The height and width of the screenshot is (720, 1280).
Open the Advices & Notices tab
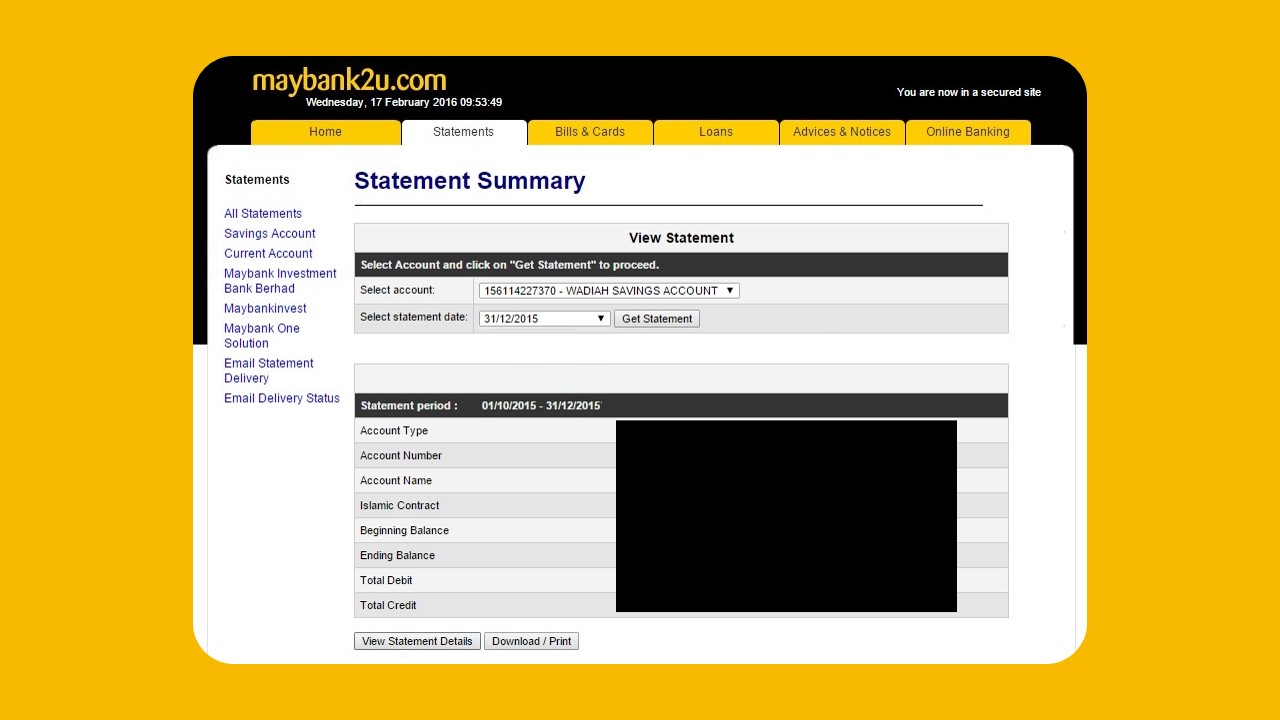tap(842, 132)
